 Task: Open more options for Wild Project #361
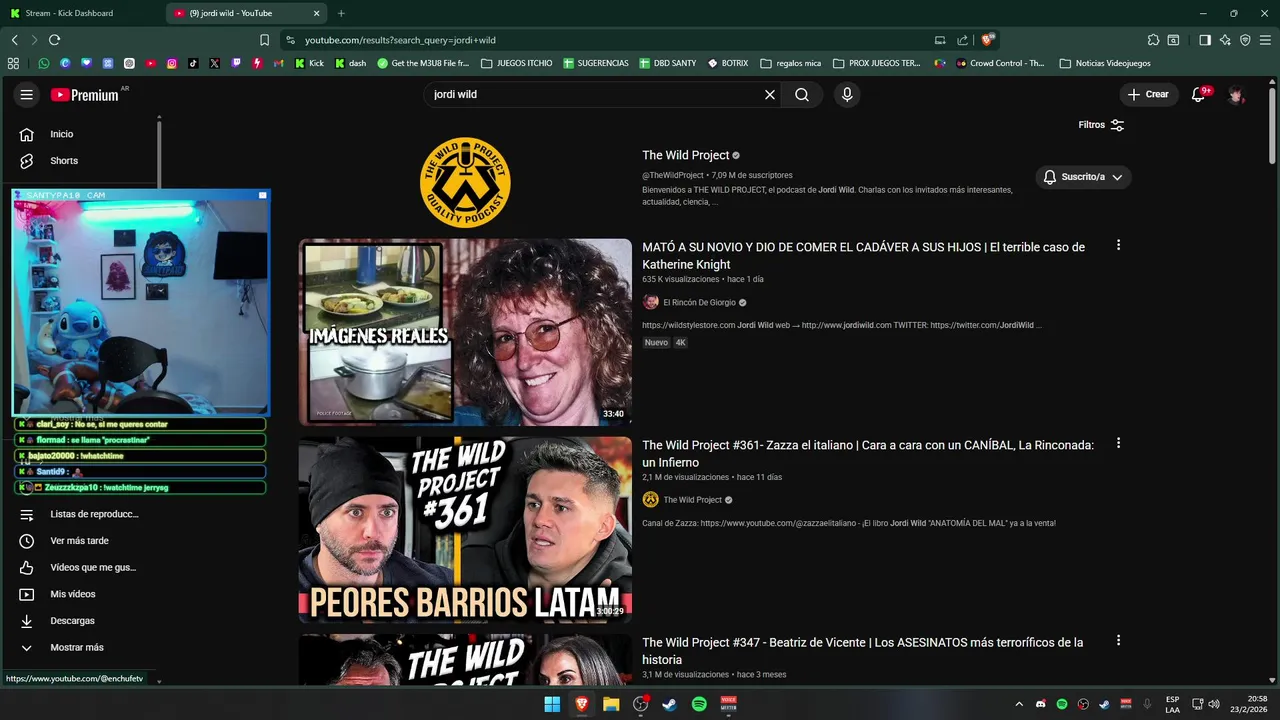(1118, 443)
